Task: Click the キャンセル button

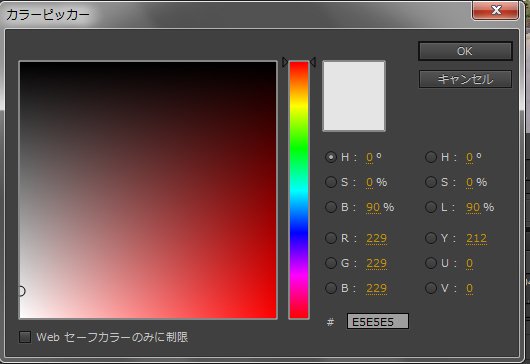Action: pyautogui.click(x=465, y=79)
